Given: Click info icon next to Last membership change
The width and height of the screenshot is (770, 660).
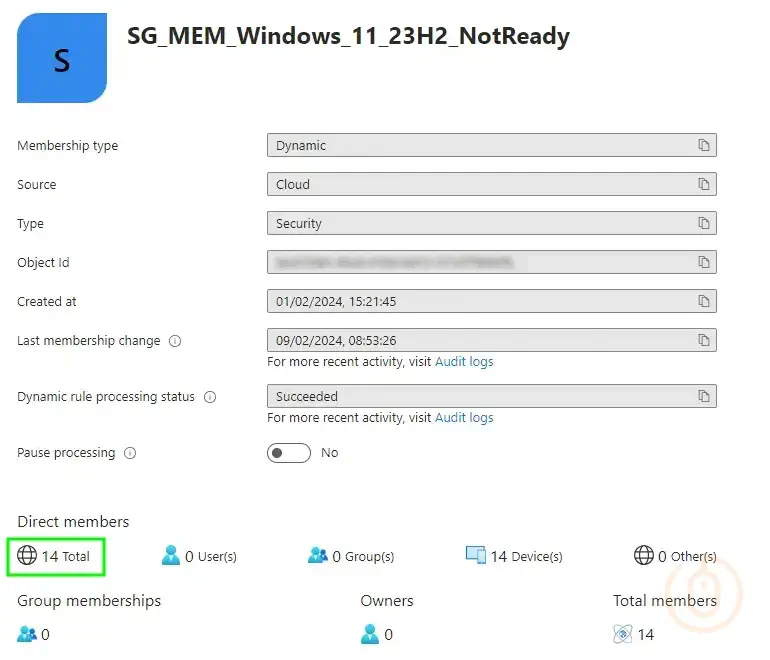Looking at the screenshot, I should pyautogui.click(x=175, y=341).
